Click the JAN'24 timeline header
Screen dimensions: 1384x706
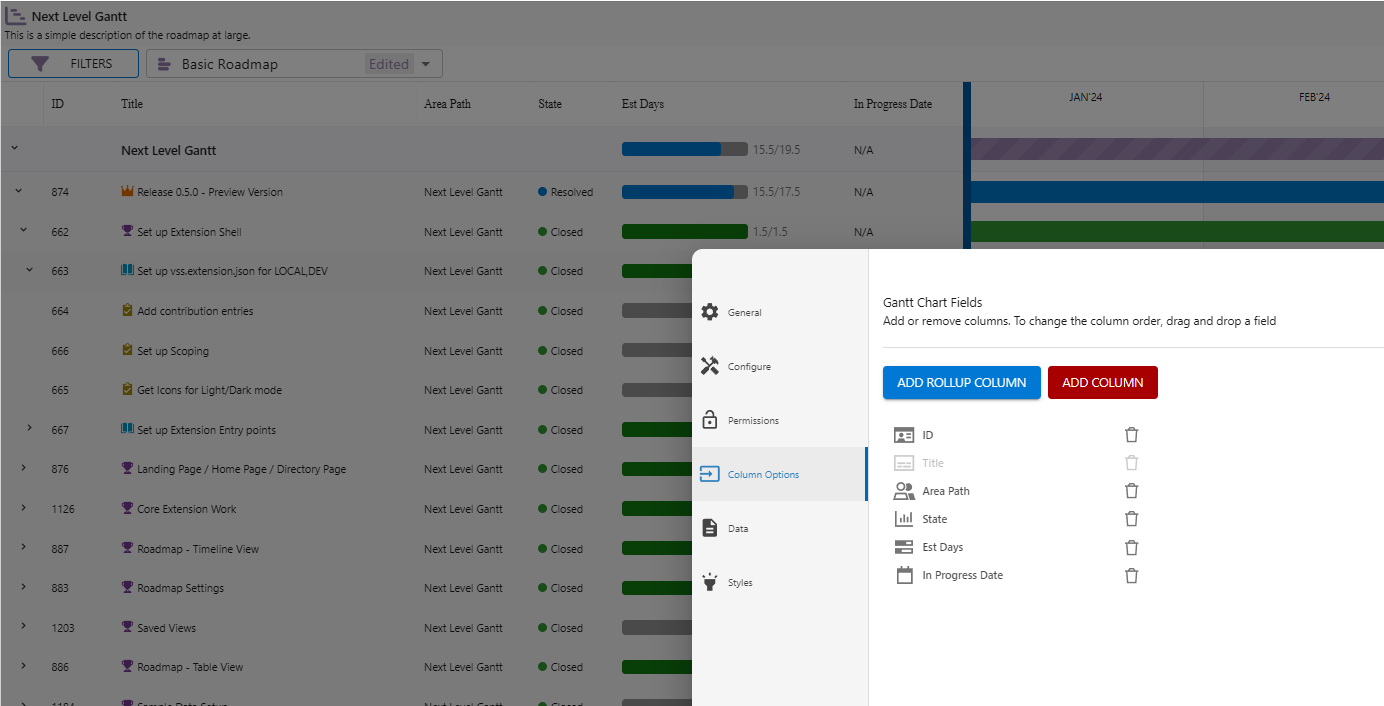pyautogui.click(x=1085, y=97)
